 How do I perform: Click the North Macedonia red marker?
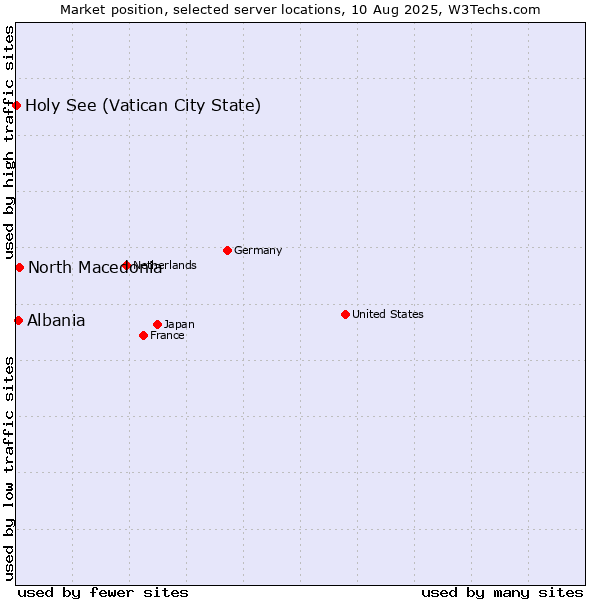tap(20, 267)
